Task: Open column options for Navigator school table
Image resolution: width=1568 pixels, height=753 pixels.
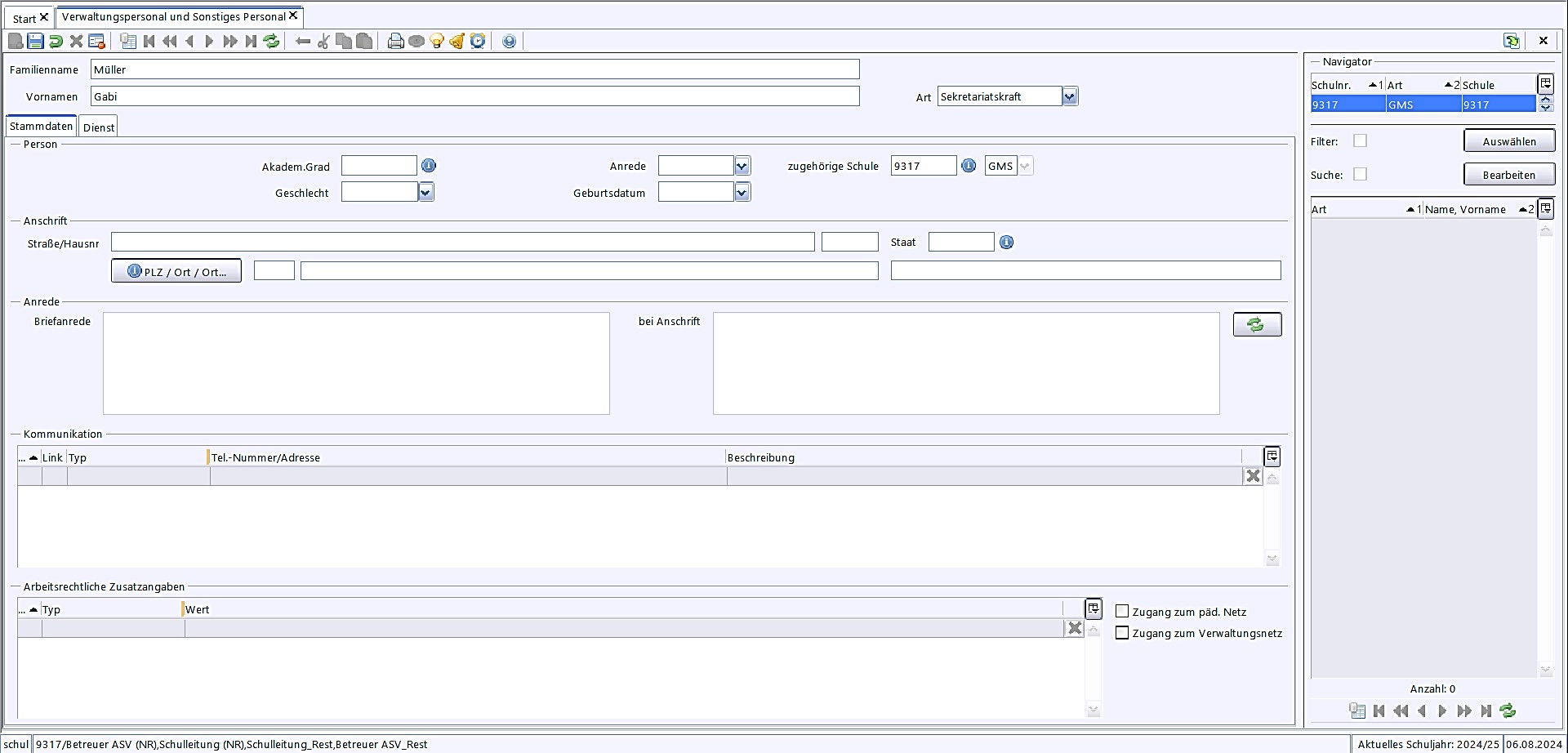Action: click(1545, 83)
